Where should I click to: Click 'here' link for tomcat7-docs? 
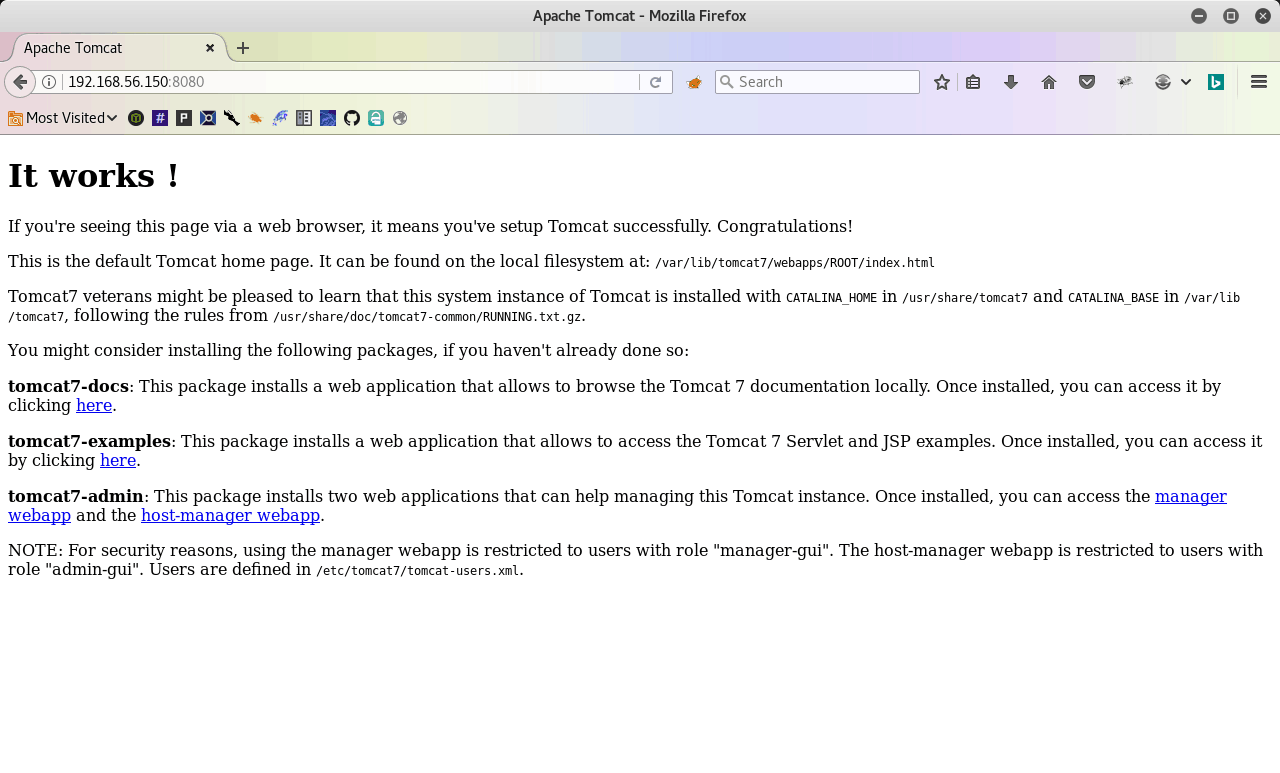(94, 406)
